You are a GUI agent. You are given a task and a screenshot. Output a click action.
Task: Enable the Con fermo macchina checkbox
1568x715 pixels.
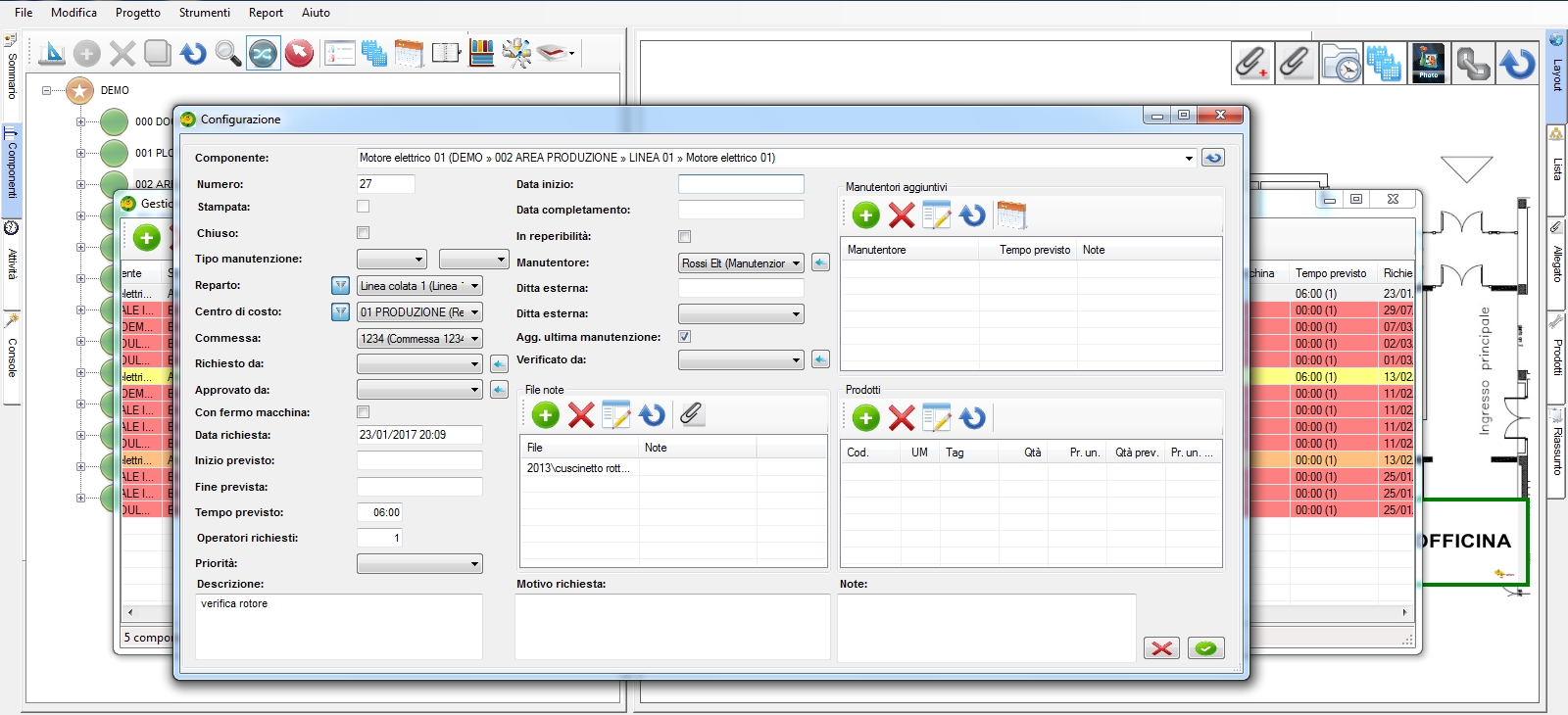click(364, 412)
